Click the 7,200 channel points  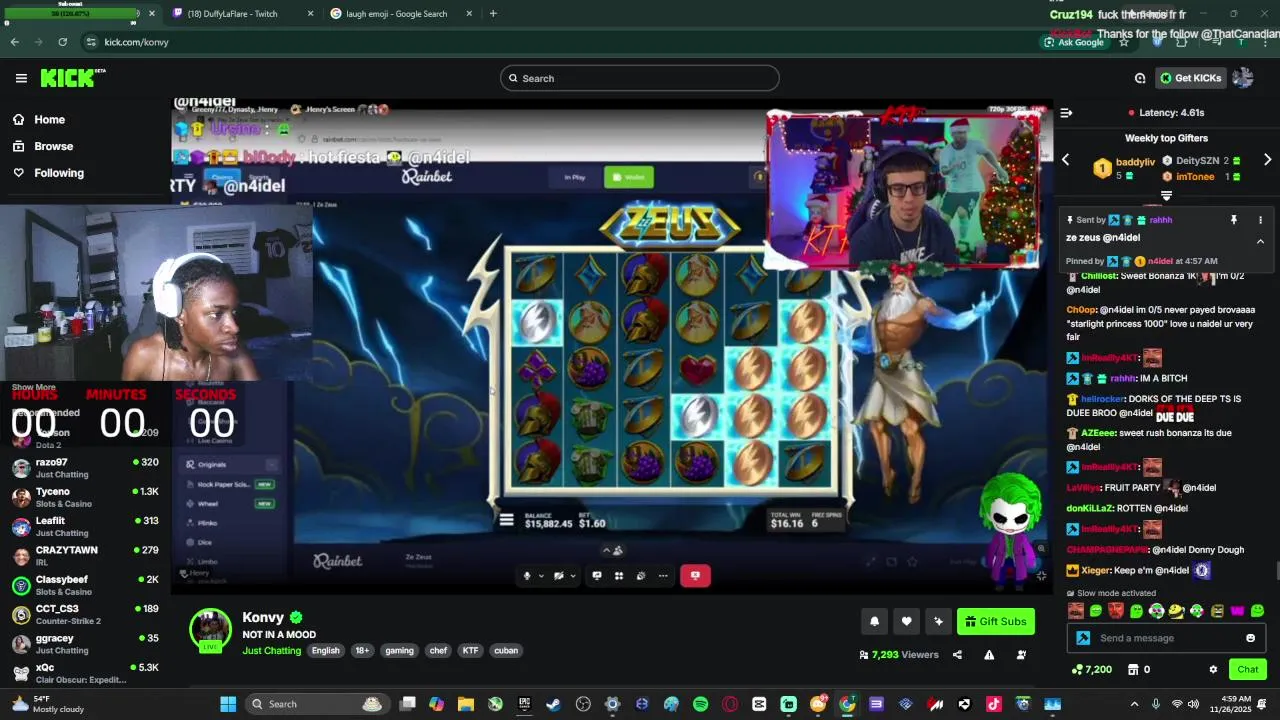point(1091,669)
